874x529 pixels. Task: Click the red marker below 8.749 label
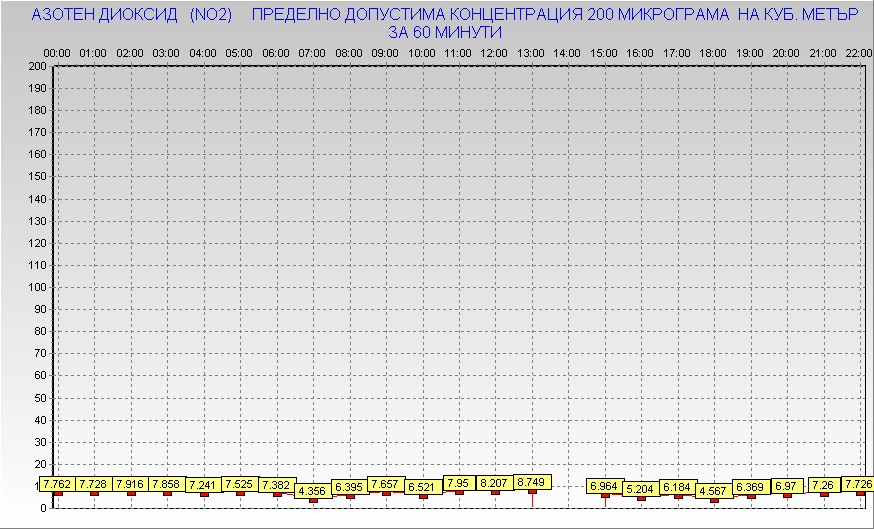click(x=532, y=491)
